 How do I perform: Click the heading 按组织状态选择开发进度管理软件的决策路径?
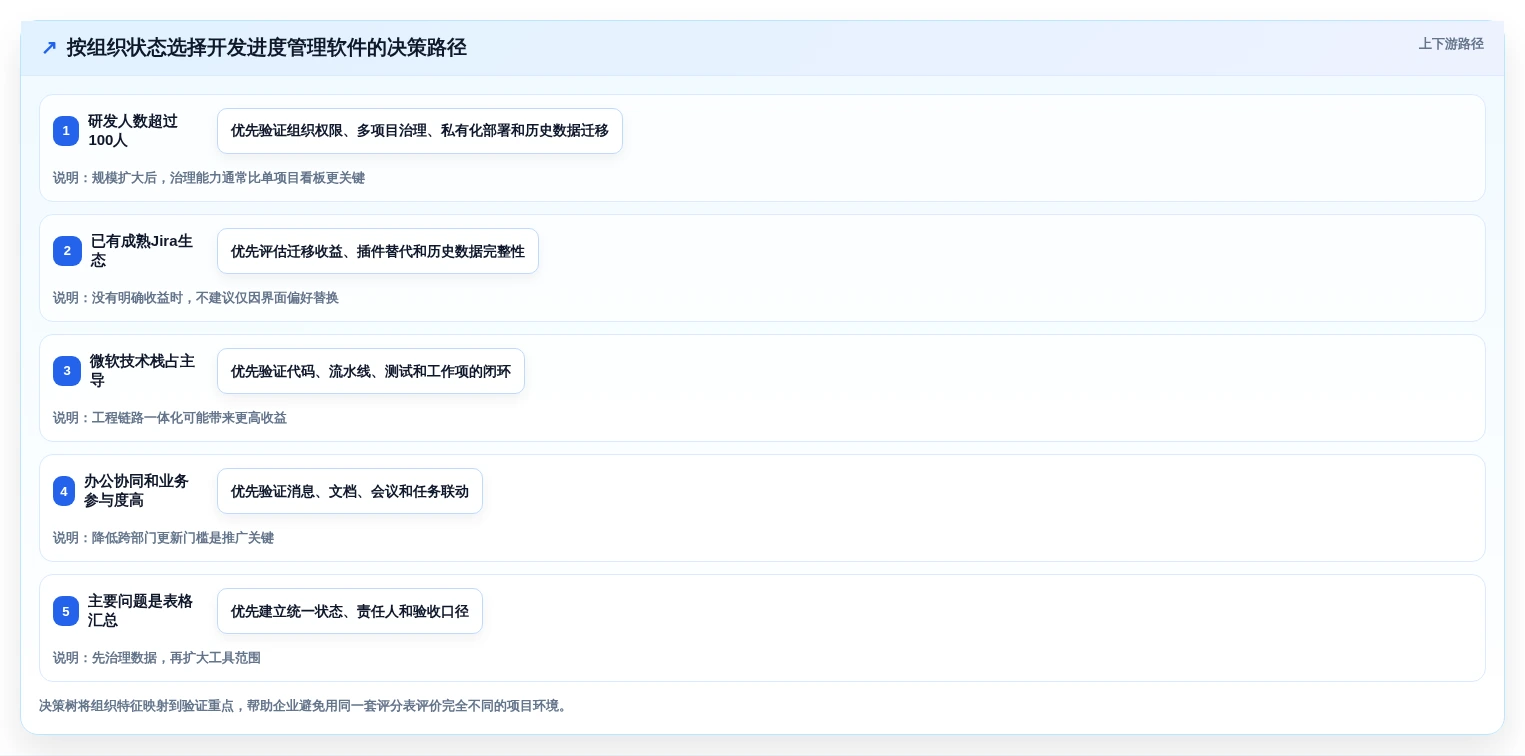pos(267,48)
